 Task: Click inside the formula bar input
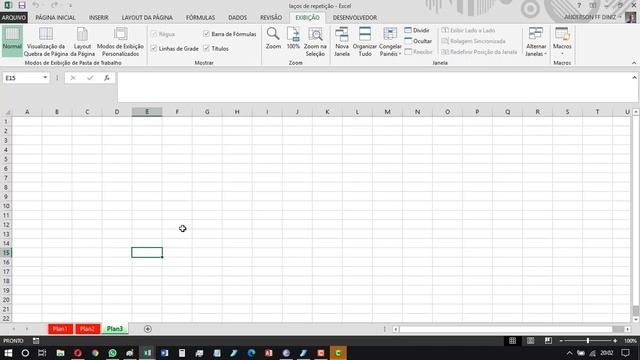point(374,87)
